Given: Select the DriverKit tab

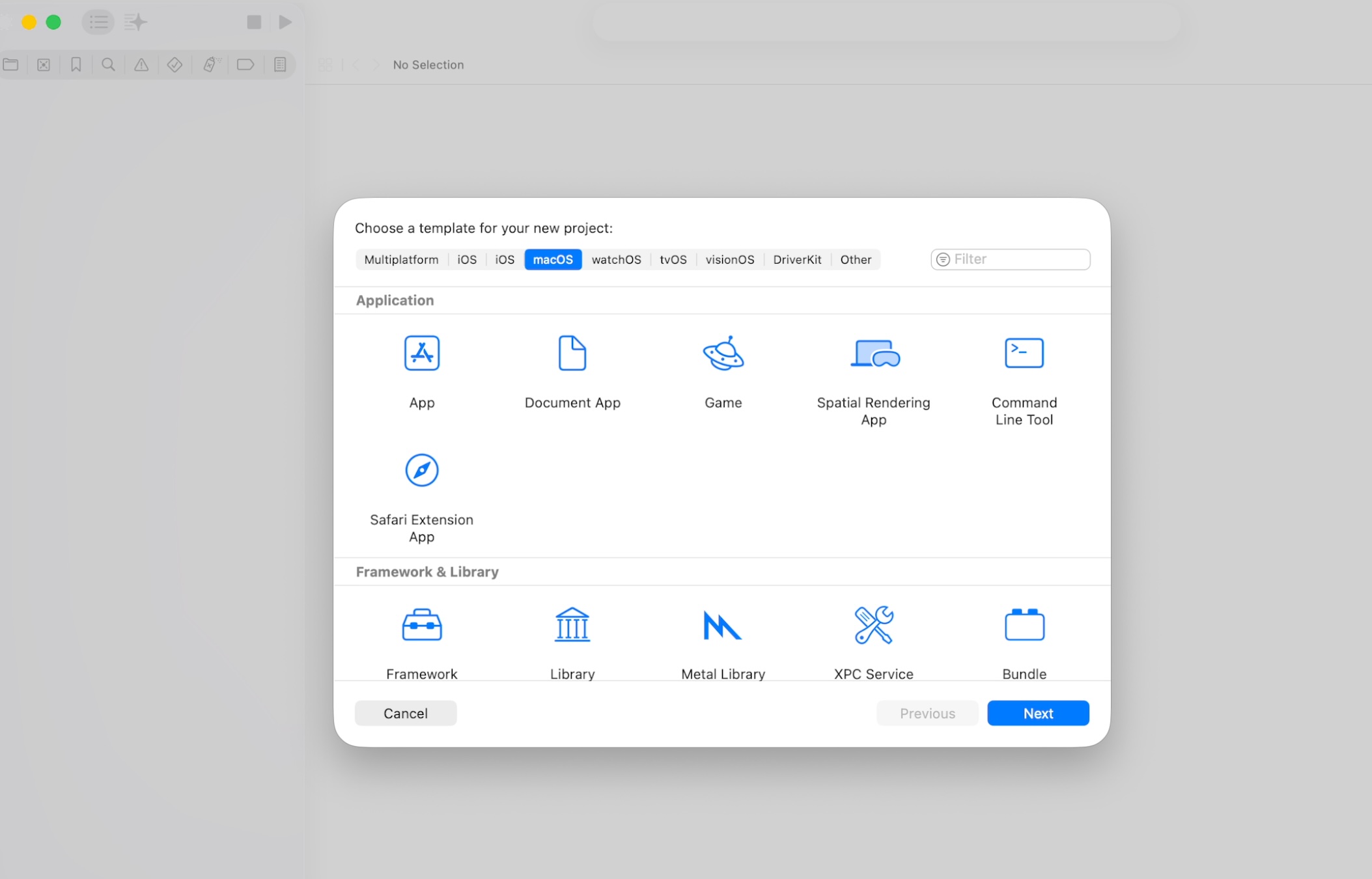Looking at the screenshot, I should click(x=797, y=260).
